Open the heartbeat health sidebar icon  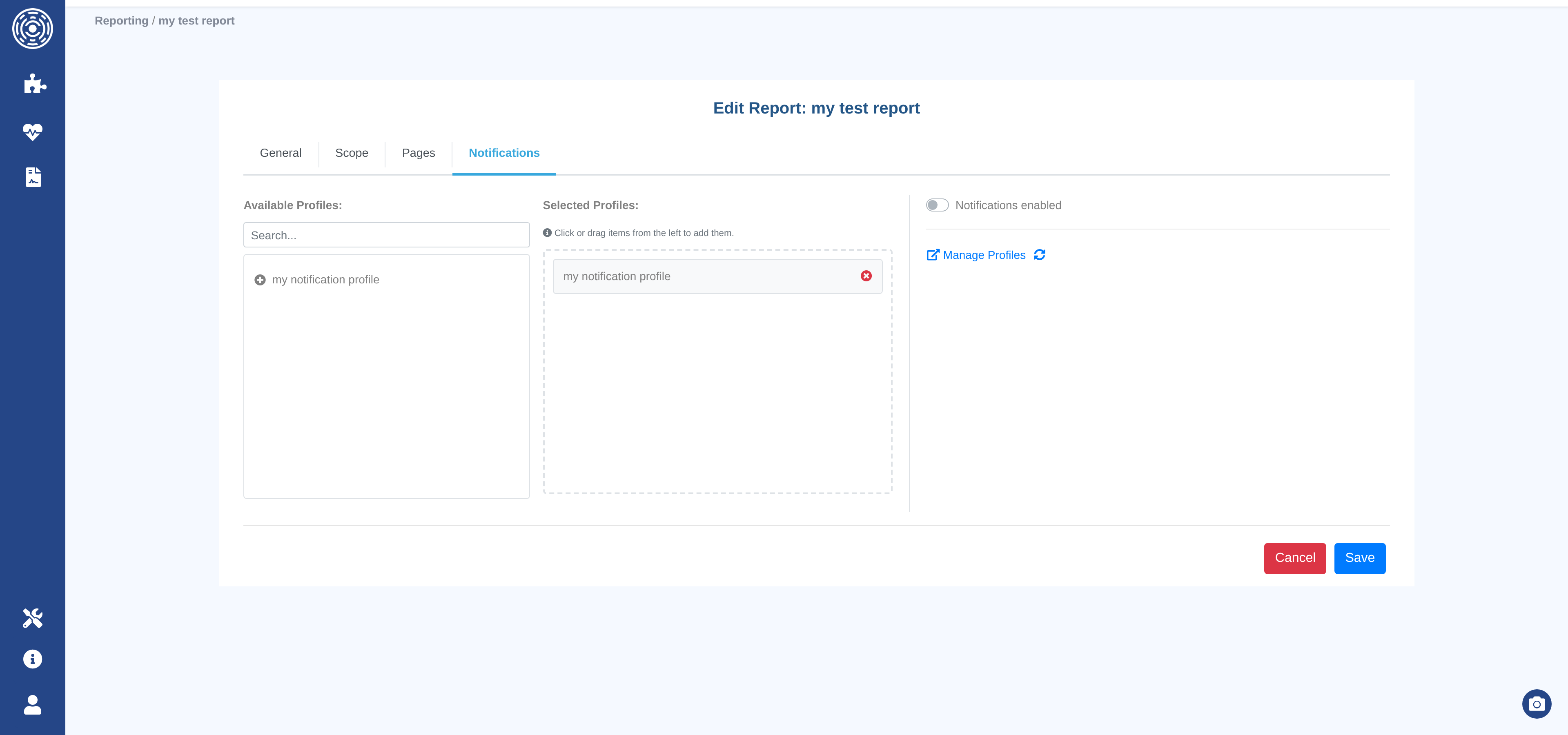(32, 131)
